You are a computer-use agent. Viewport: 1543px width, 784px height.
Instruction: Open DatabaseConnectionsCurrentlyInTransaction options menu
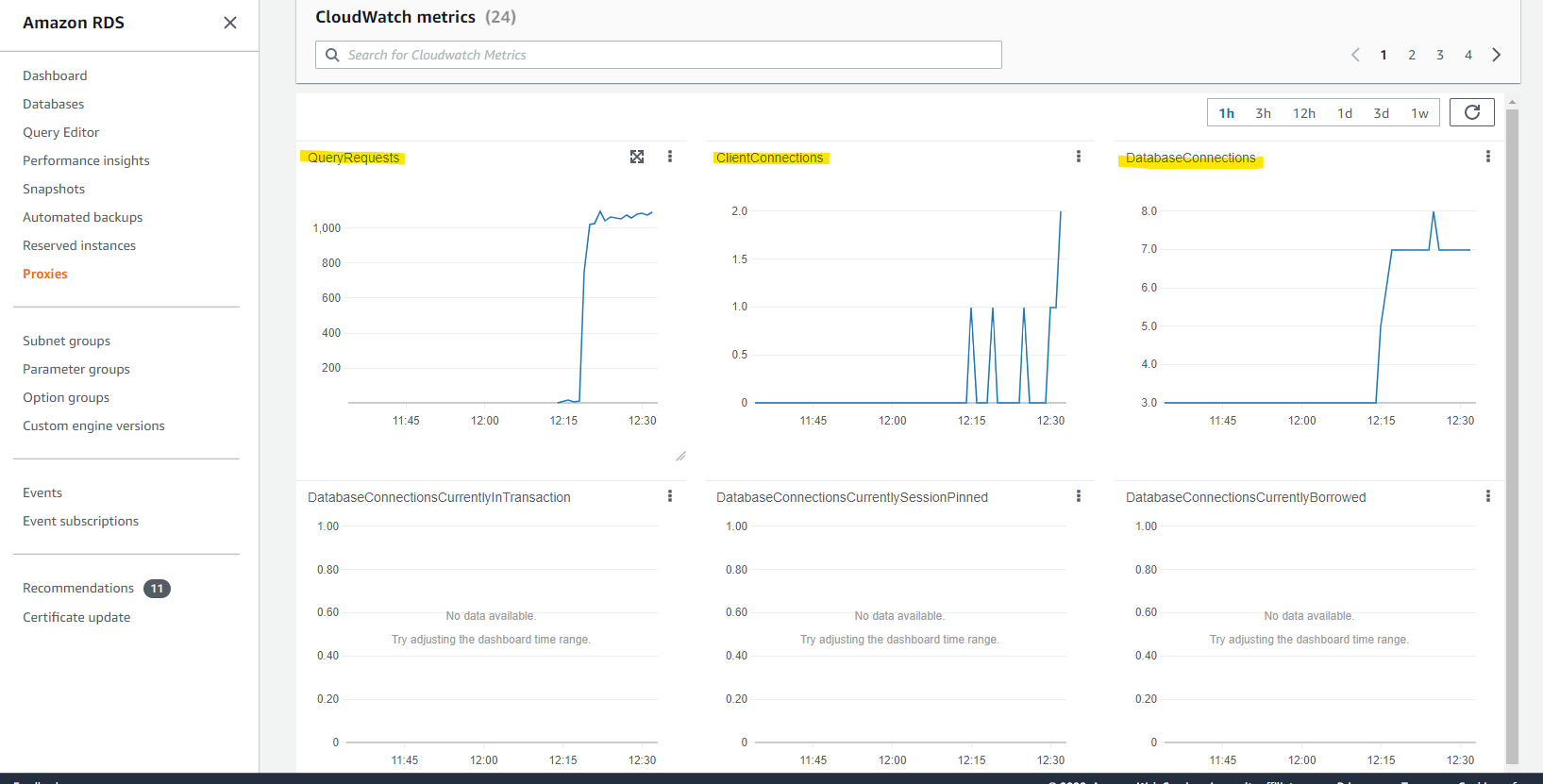click(x=670, y=496)
